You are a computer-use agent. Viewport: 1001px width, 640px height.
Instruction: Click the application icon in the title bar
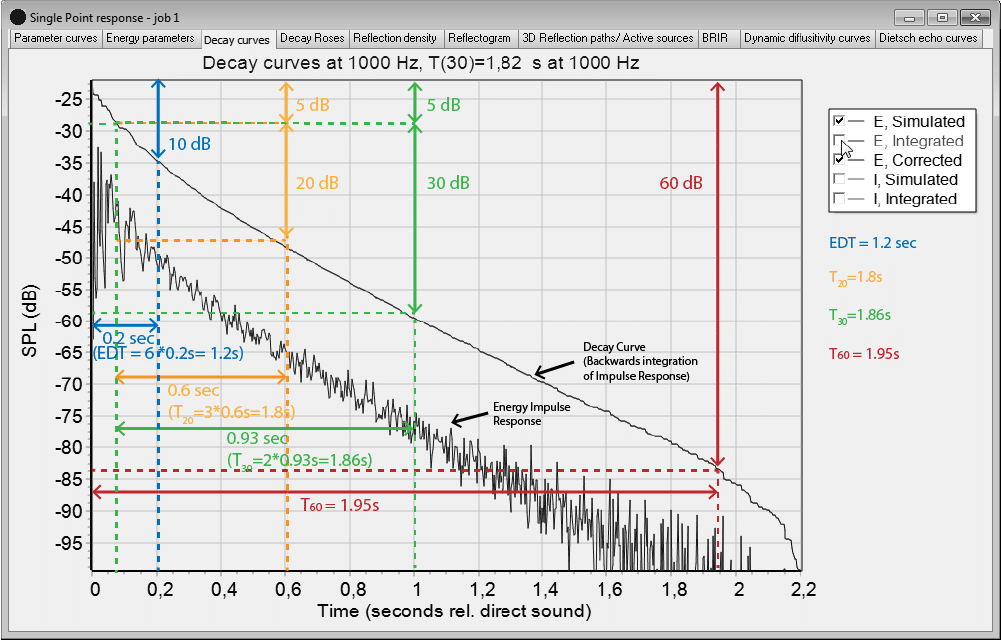coord(17,17)
